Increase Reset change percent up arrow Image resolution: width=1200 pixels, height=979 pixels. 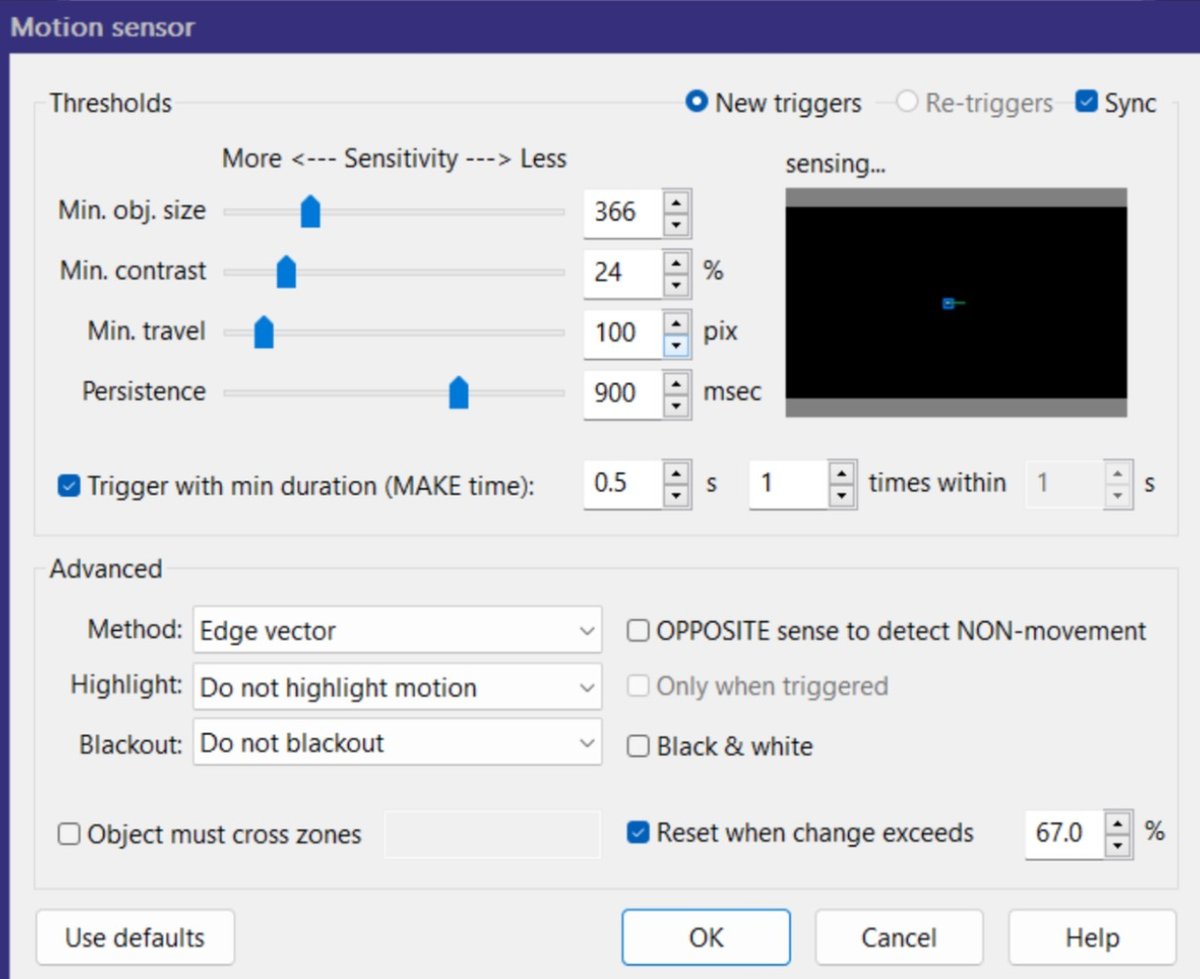pos(1120,823)
